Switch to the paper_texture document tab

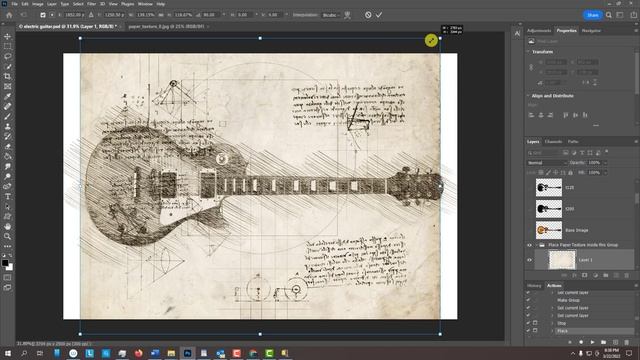point(166,27)
